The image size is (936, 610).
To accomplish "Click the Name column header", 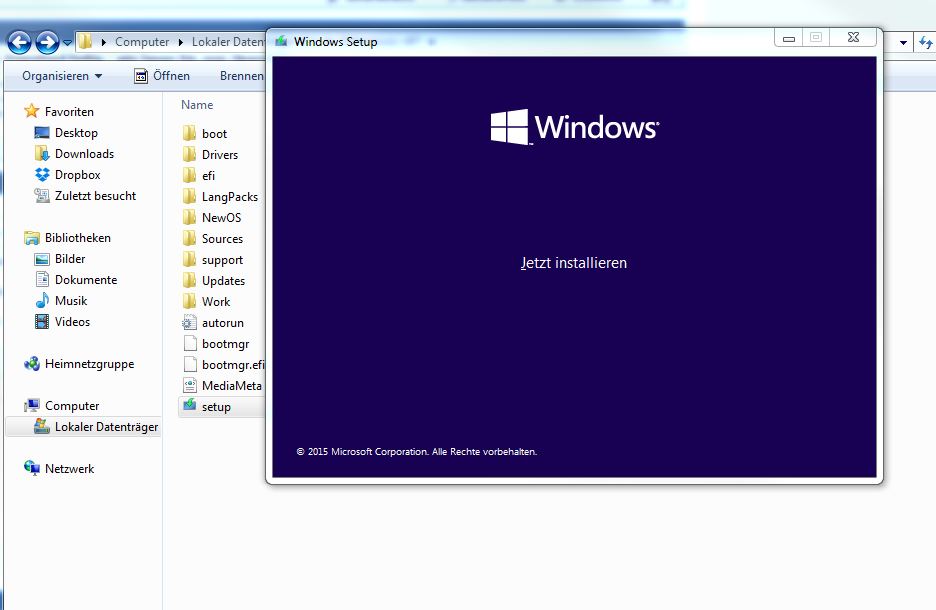I will [197, 104].
